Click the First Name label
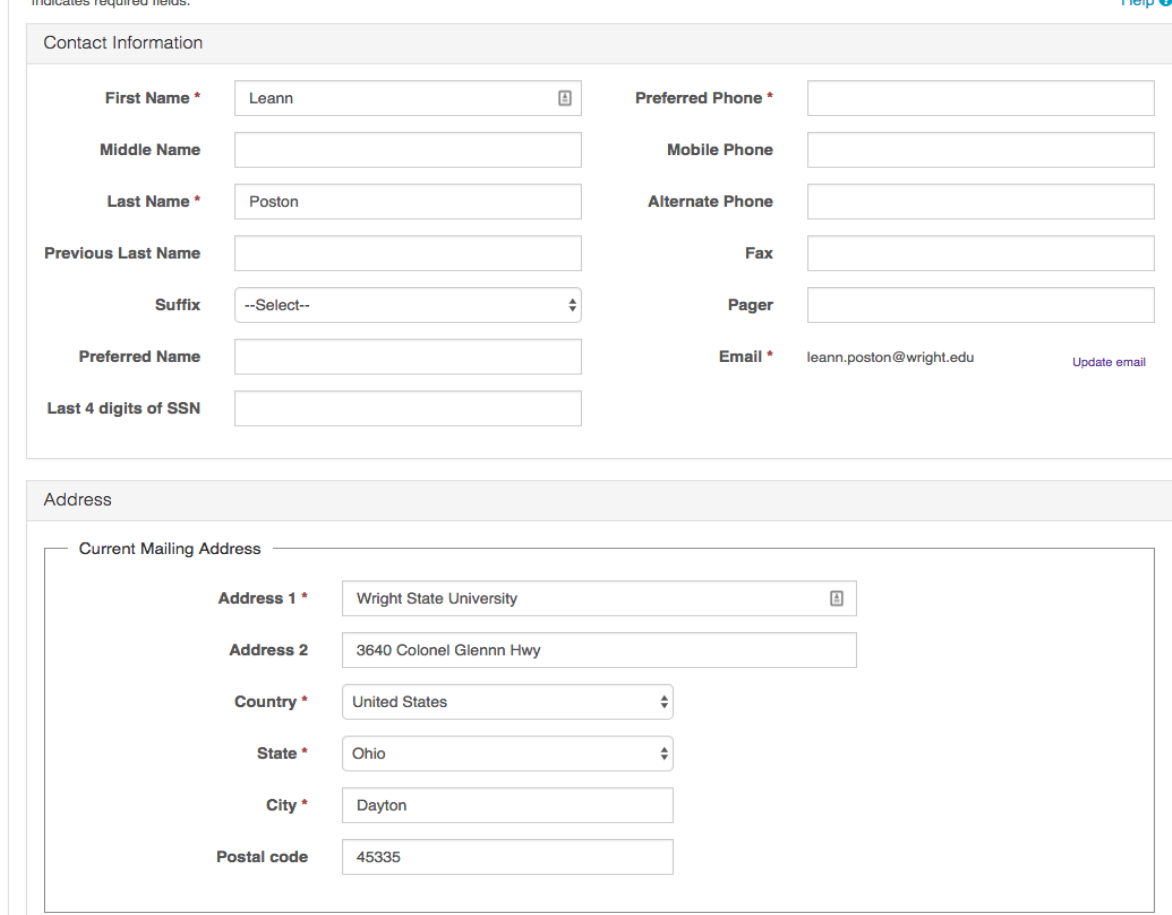Screen dimensions: 1172x915 point(152,98)
